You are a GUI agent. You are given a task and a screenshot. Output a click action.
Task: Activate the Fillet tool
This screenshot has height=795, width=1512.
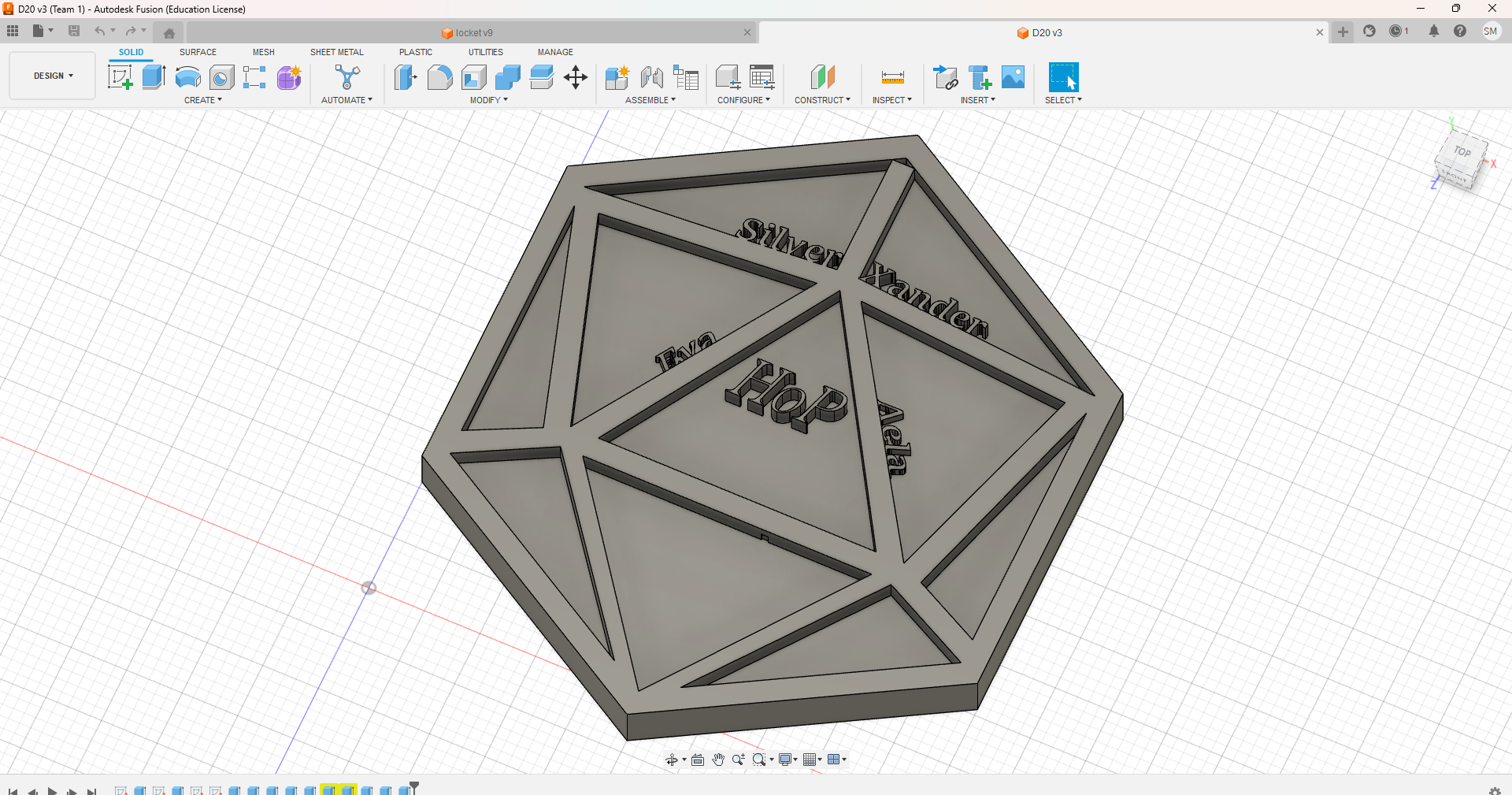[x=439, y=77]
